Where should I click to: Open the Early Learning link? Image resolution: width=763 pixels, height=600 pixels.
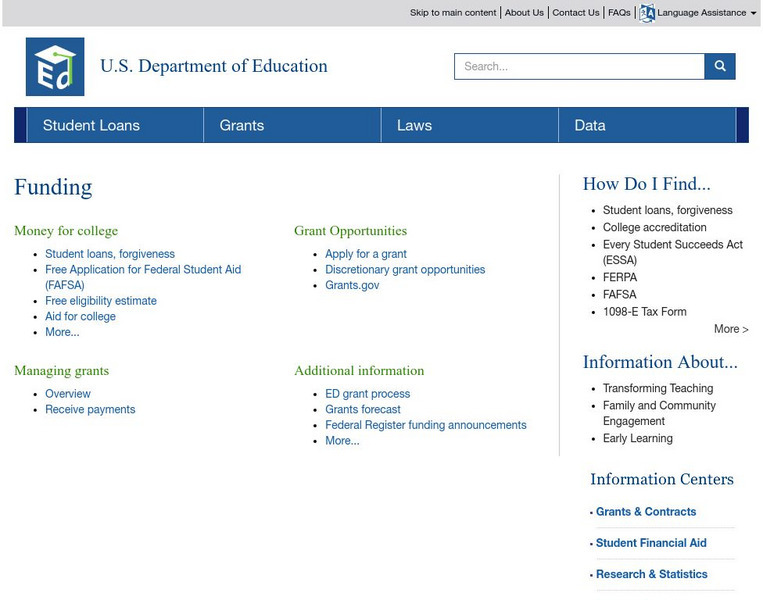[x=637, y=438]
